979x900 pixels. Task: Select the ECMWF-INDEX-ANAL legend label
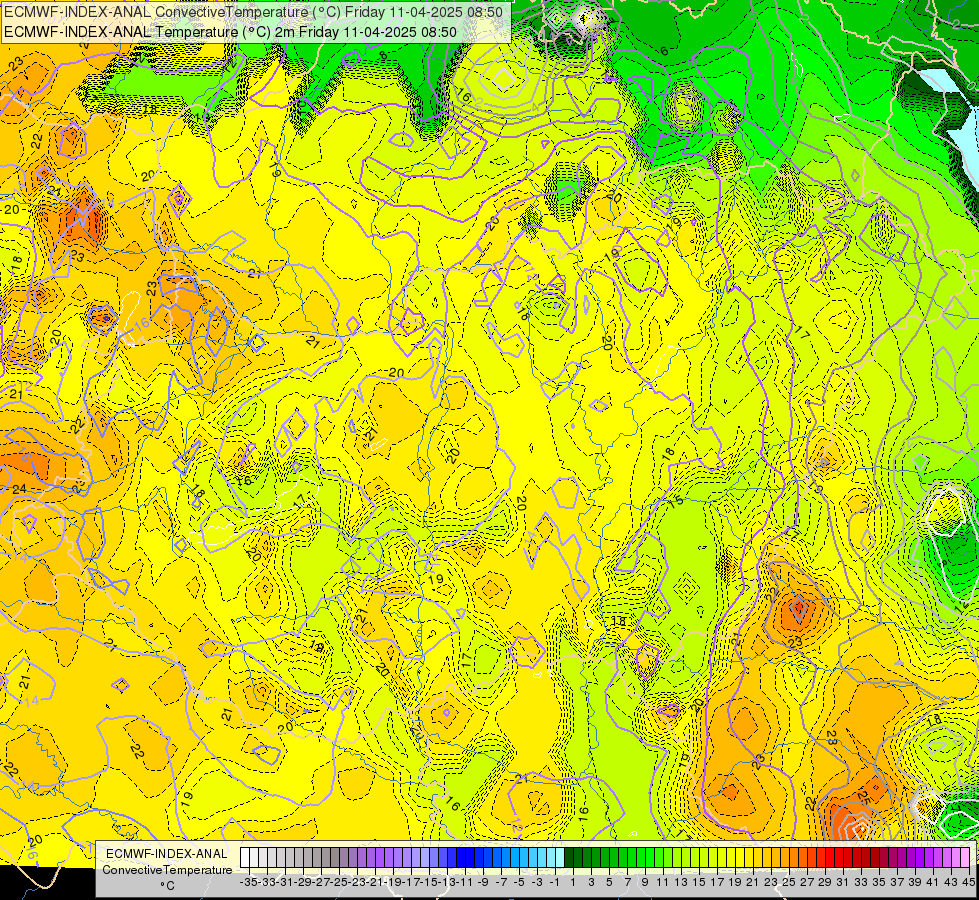pyautogui.click(x=167, y=854)
